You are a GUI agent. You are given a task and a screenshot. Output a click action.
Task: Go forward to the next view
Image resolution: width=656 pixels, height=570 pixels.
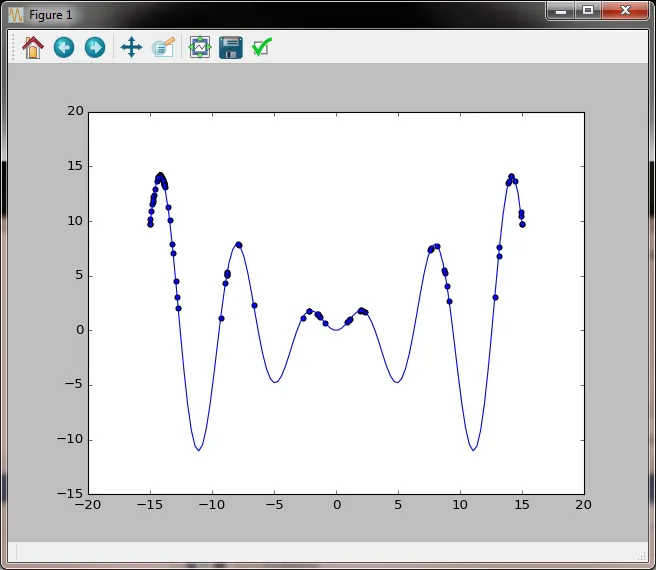pos(95,47)
